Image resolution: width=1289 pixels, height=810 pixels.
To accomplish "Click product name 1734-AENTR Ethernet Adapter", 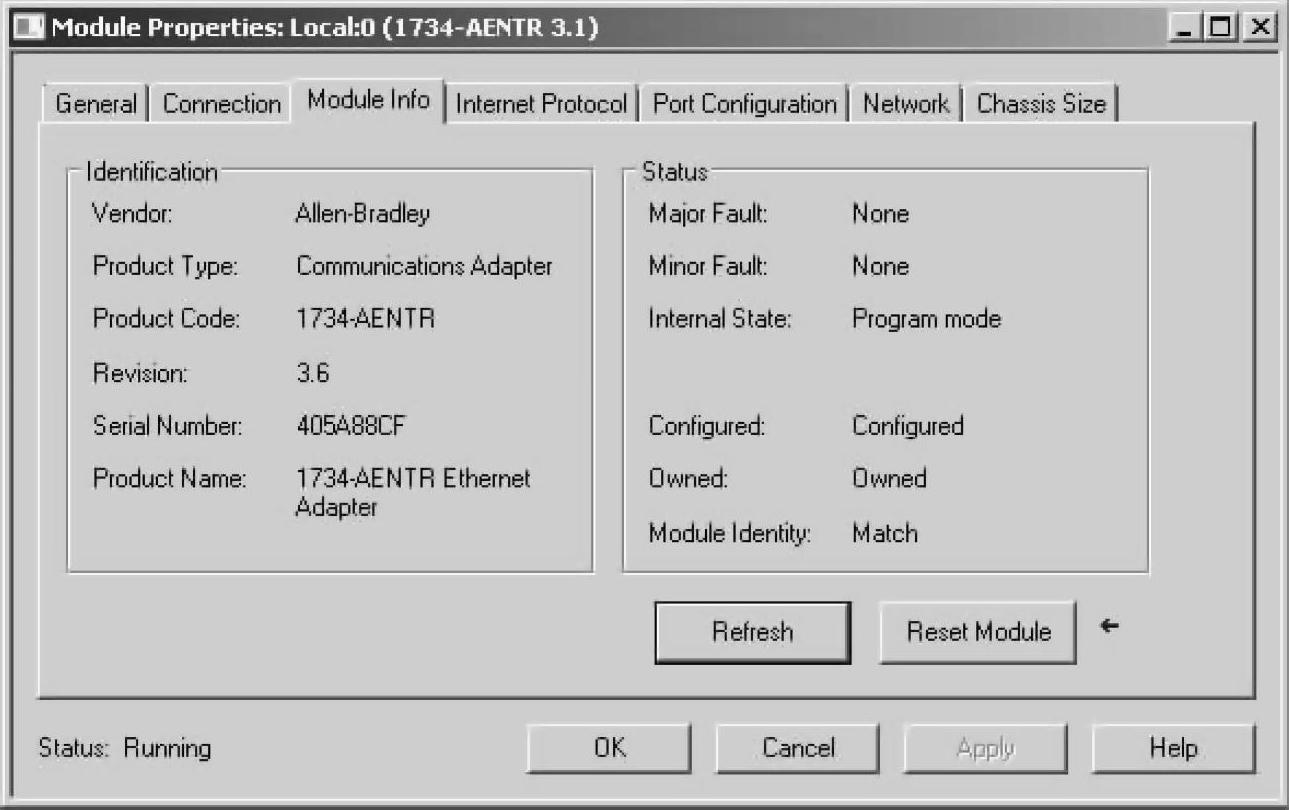I will pos(413,493).
